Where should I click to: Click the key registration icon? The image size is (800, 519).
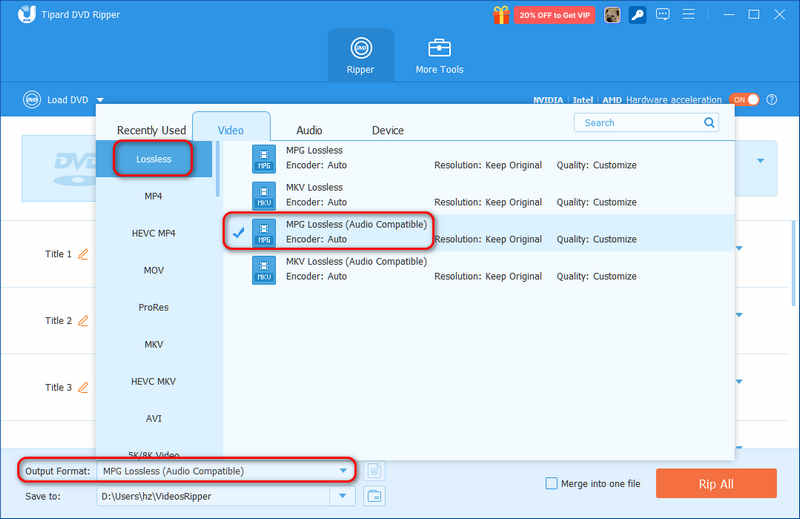pos(637,15)
